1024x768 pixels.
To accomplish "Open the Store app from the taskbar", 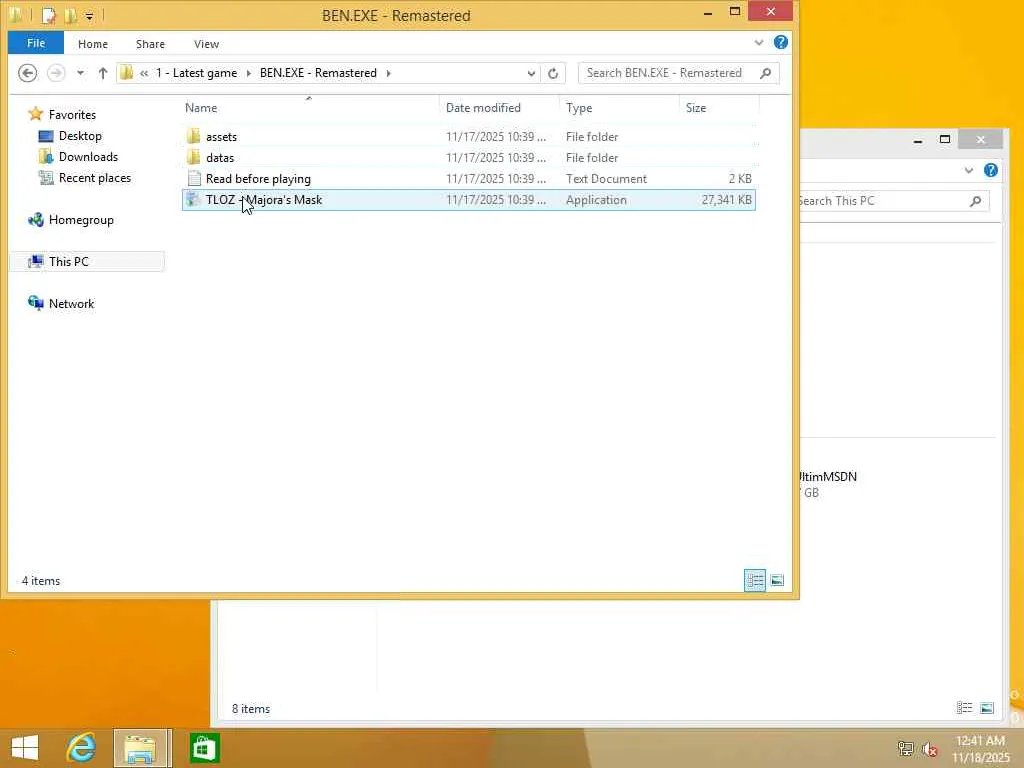I will point(204,748).
